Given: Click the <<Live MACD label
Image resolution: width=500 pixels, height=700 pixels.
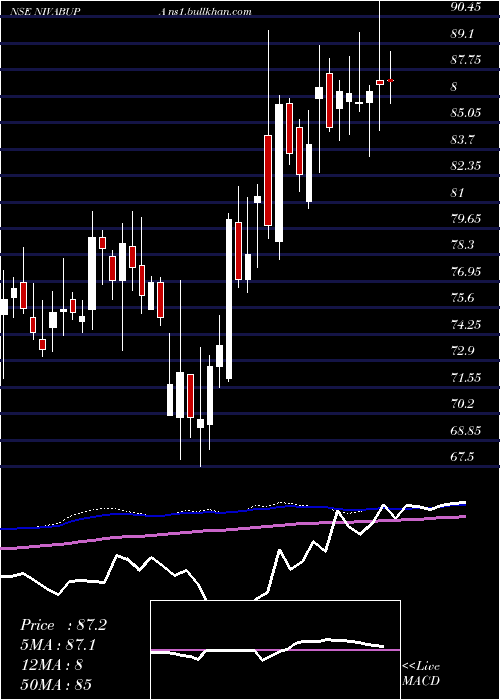Looking at the screenshot, I should (x=421, y=674).
